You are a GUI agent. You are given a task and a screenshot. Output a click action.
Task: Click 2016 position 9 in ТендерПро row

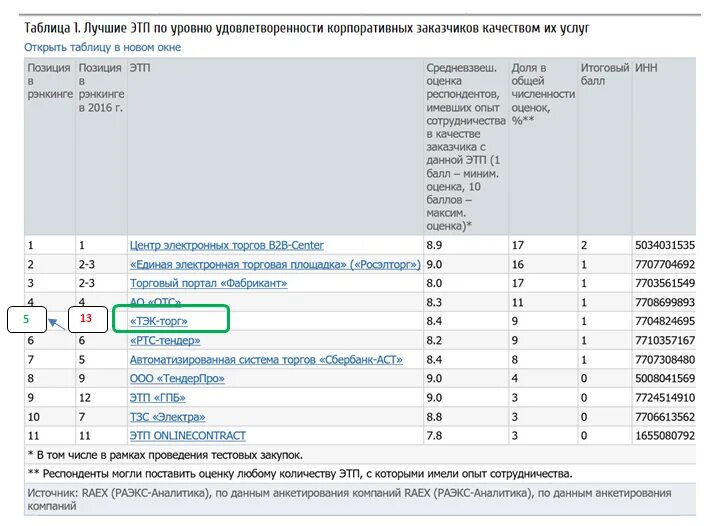point(82,378)
